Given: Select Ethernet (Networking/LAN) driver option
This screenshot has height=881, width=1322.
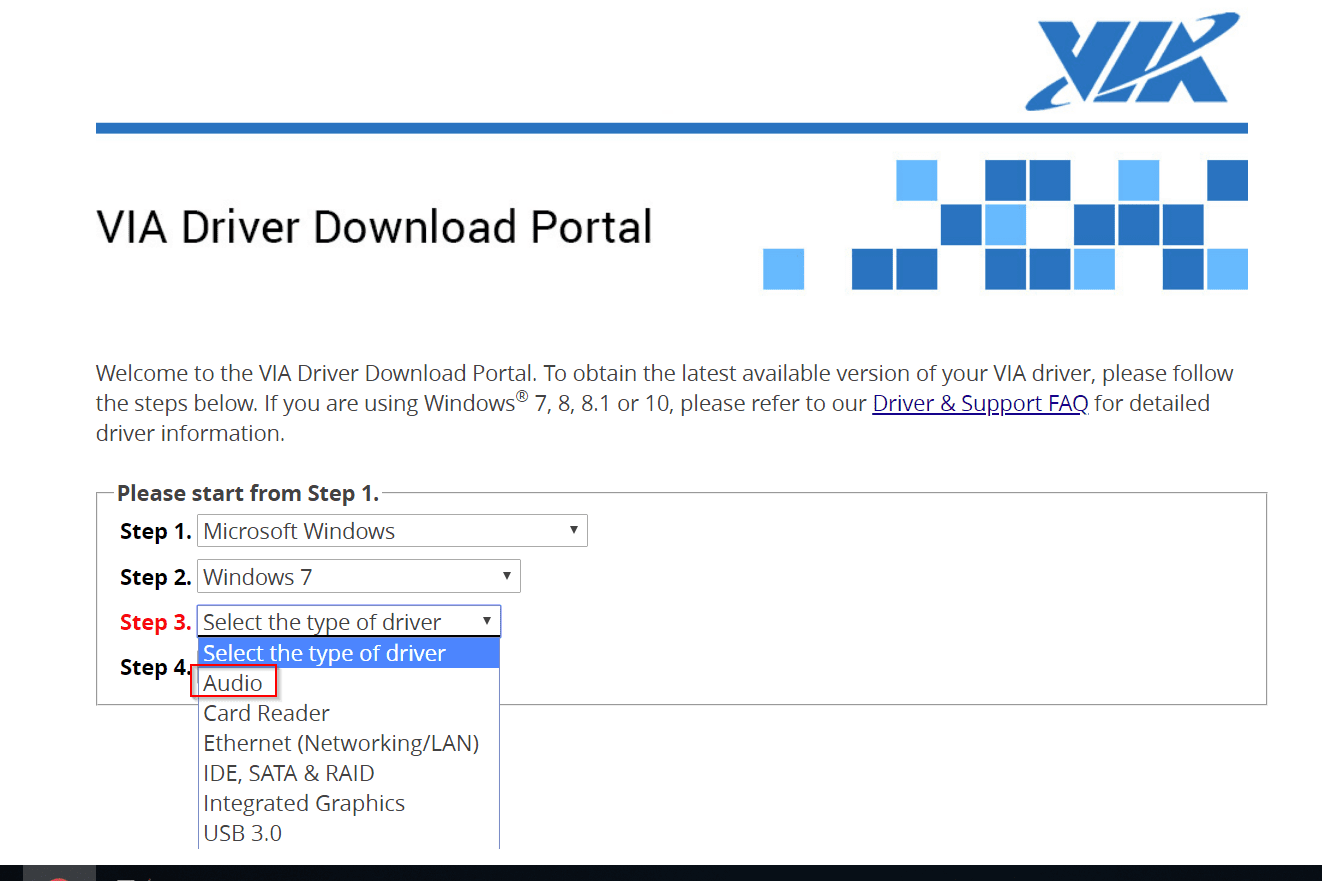Looking at the screenshot, I should click(x=341, y=742).
